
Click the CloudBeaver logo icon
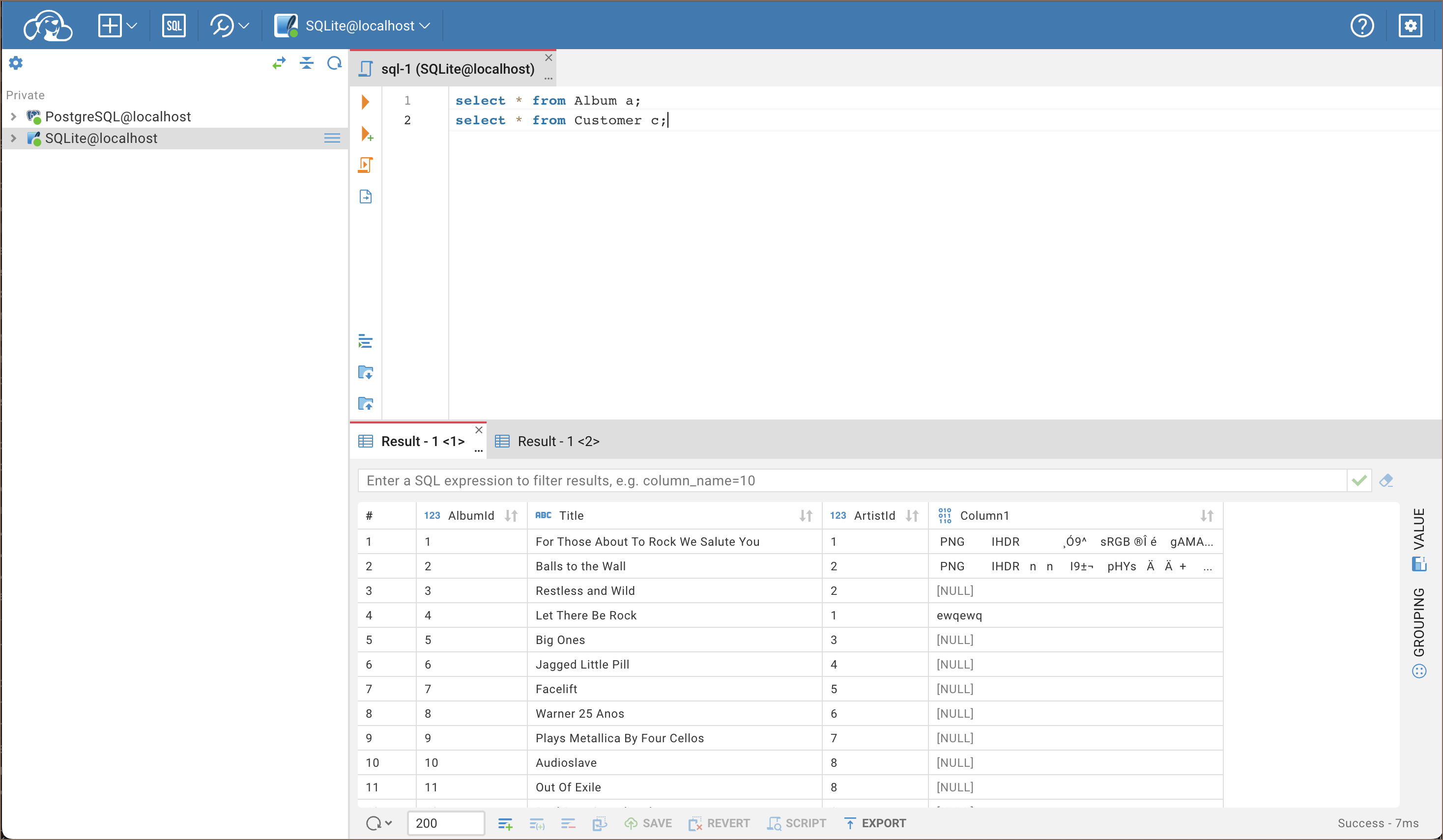[48, 26]
